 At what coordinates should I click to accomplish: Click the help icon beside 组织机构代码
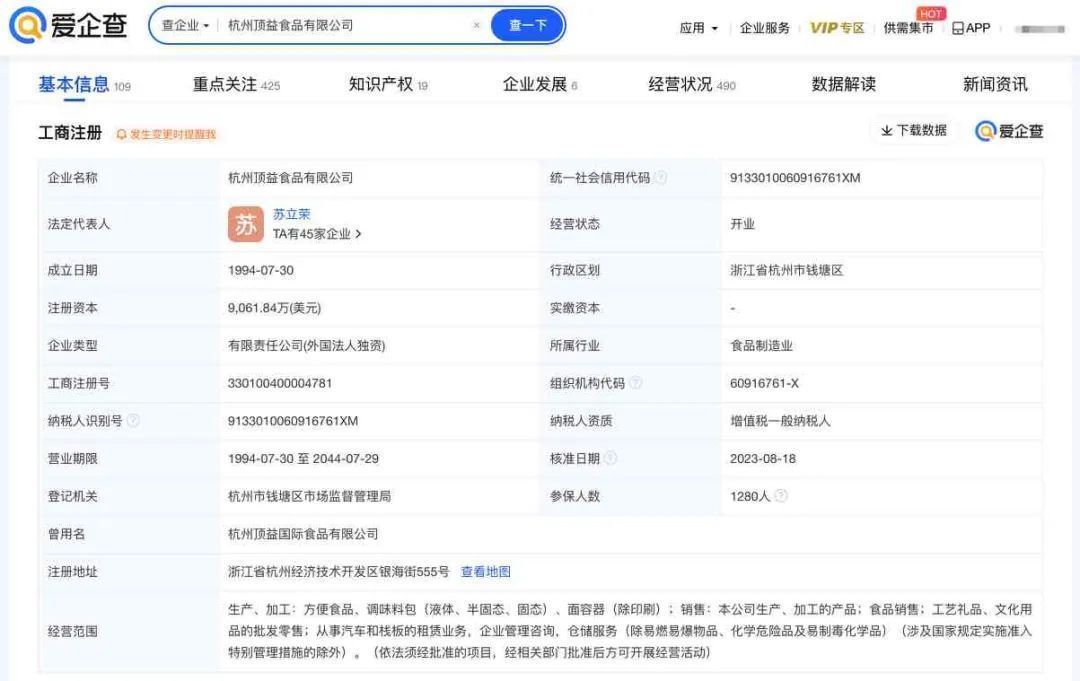click(x=636, y=383)
